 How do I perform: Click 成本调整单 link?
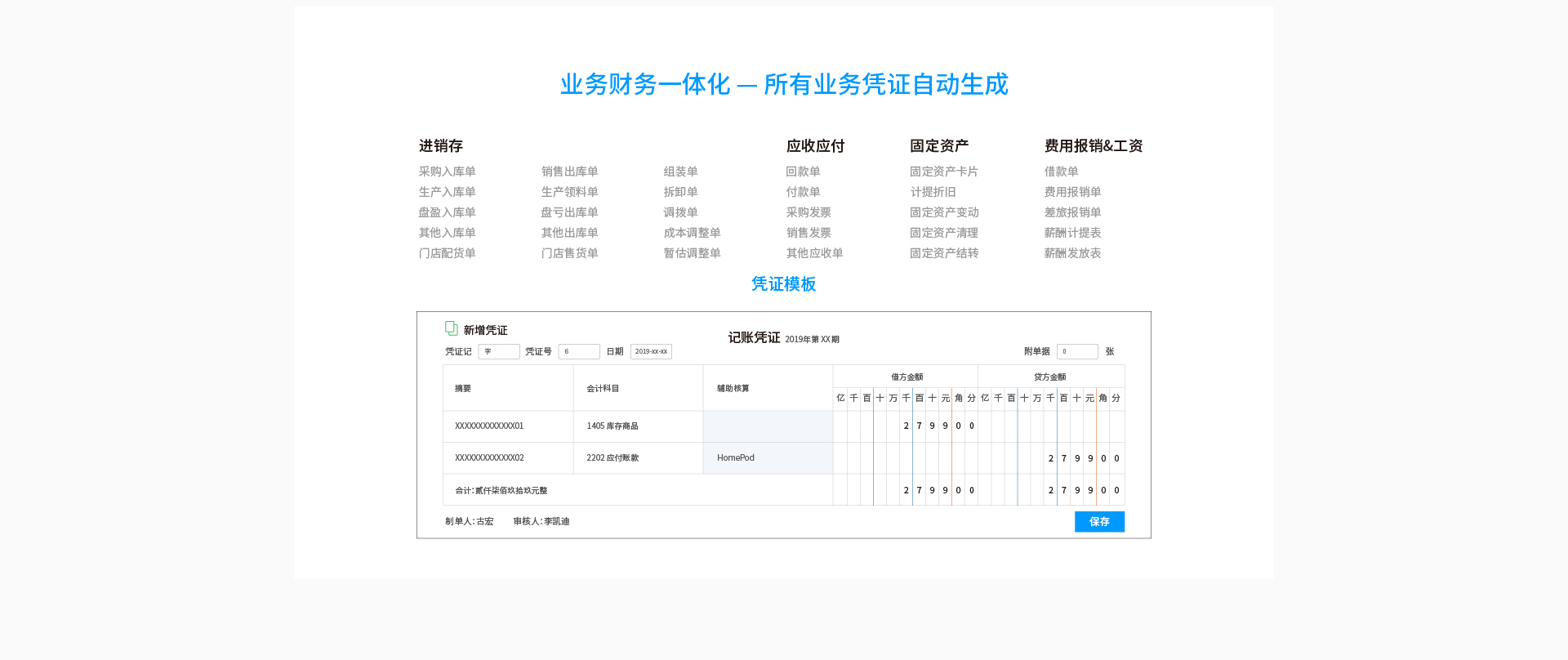(692, 233)
